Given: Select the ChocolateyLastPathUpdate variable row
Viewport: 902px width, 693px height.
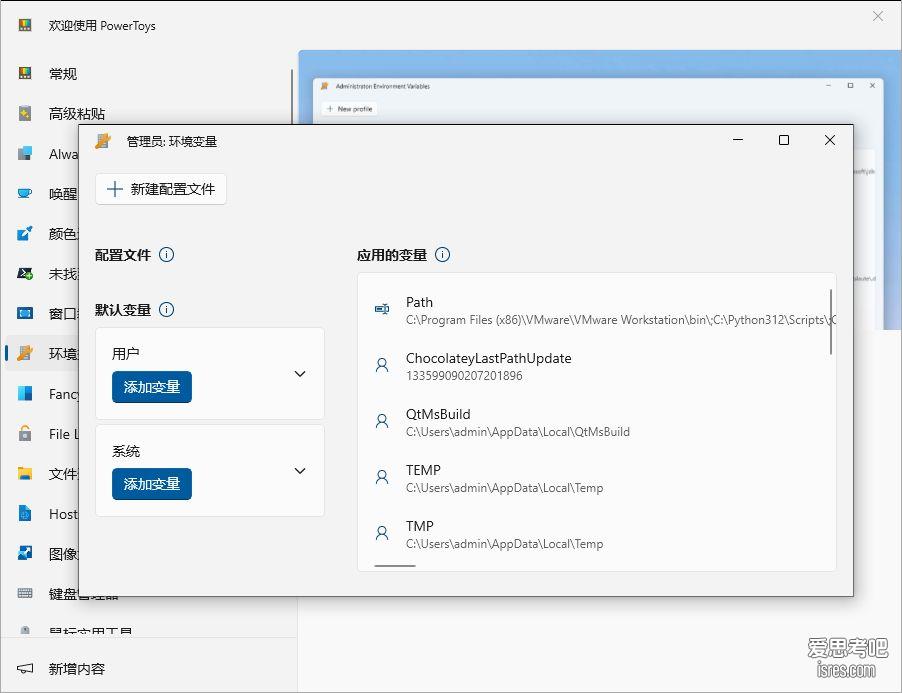Looking at the screenshot, I should click(597, 366).
